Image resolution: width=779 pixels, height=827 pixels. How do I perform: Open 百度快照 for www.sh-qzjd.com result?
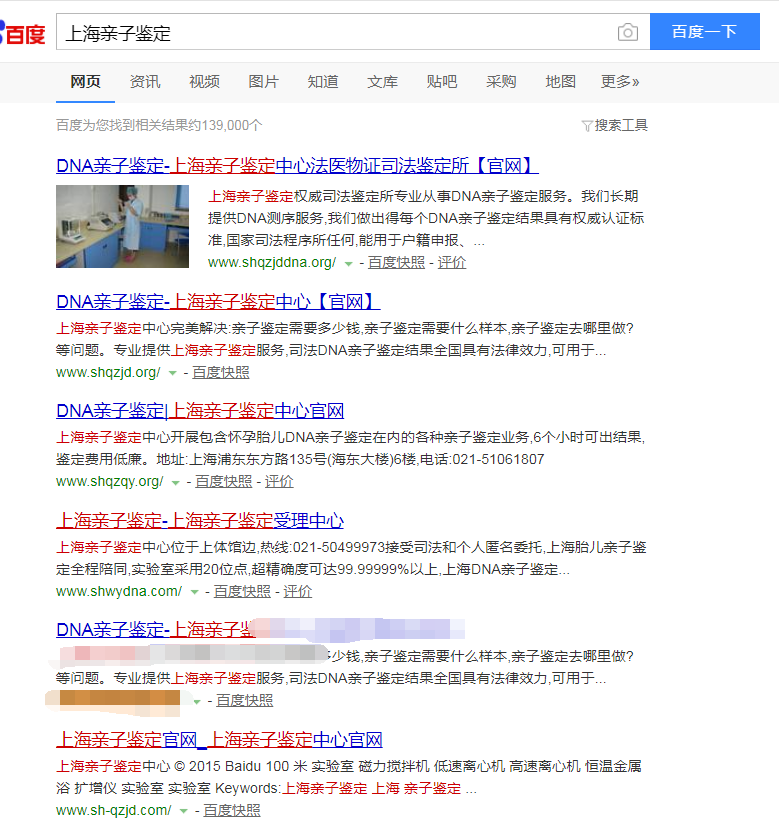(232, 811)
